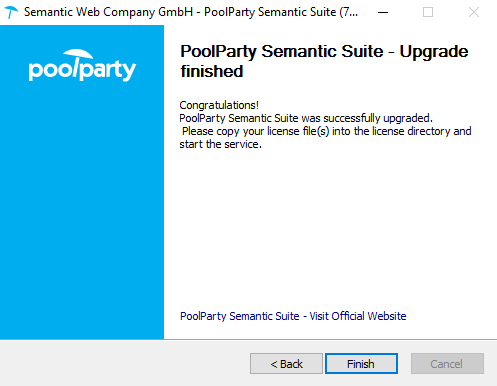The image size is (497, 386).
Task: Click the disabled Cancel button
Action: pos(447,364)
